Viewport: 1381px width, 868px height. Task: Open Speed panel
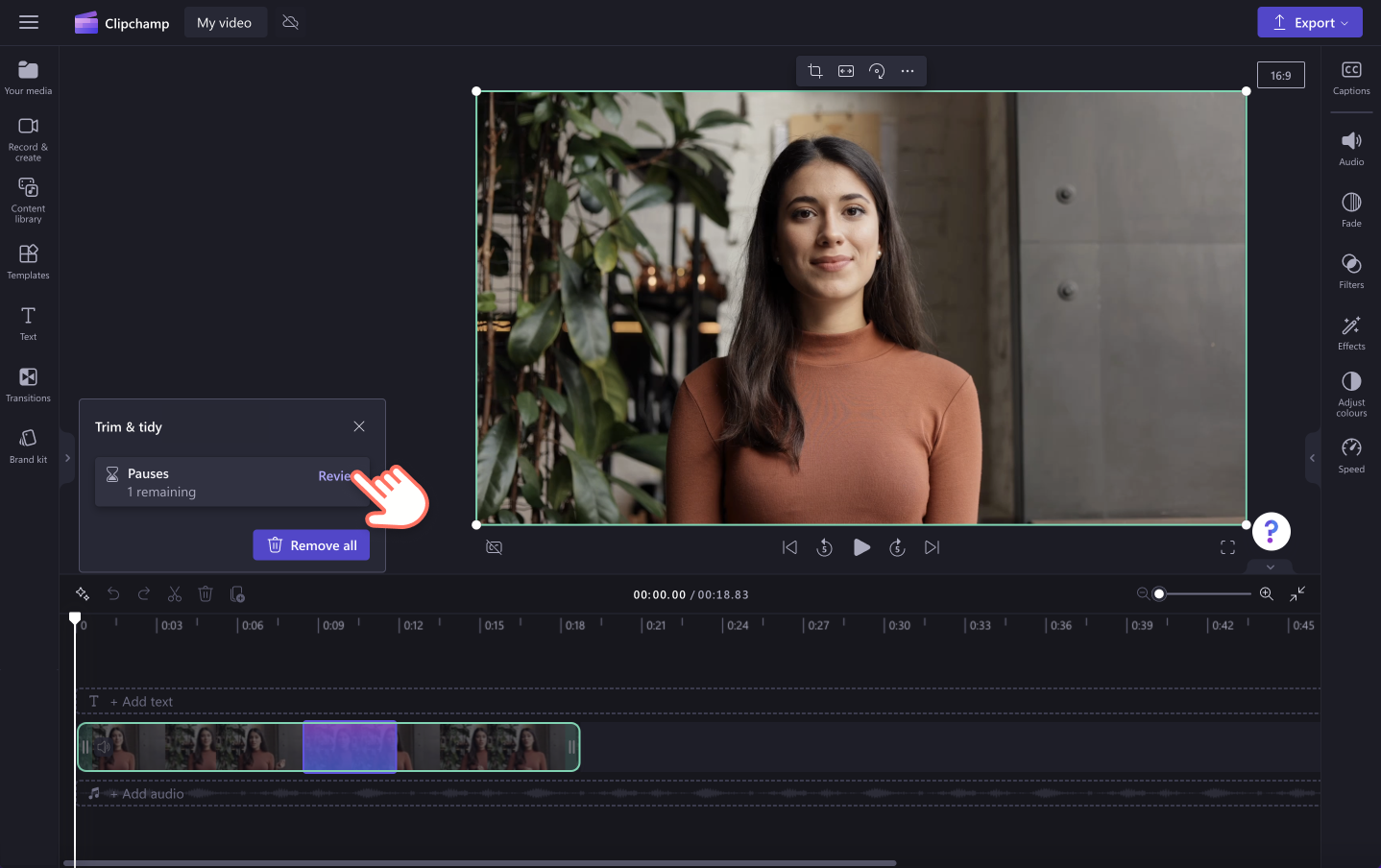pyautogui.click(x=1351, y=457)
